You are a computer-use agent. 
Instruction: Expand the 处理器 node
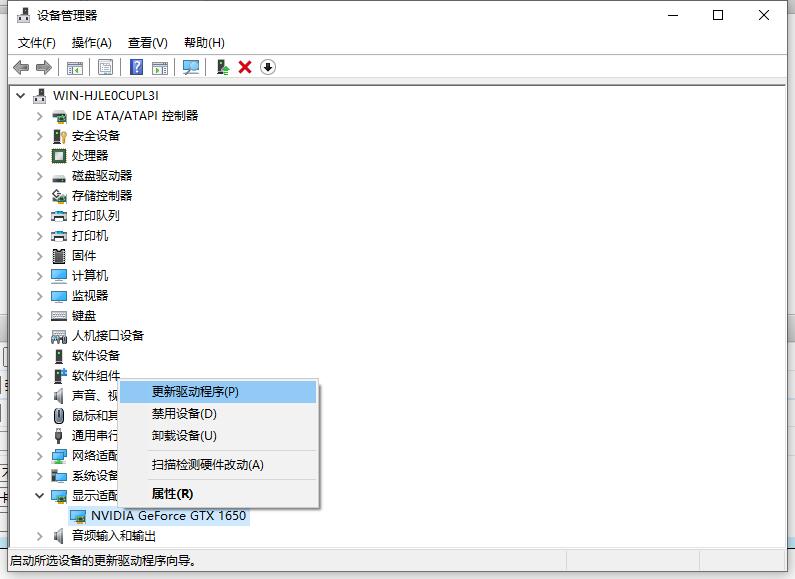[x=40, y=156]
